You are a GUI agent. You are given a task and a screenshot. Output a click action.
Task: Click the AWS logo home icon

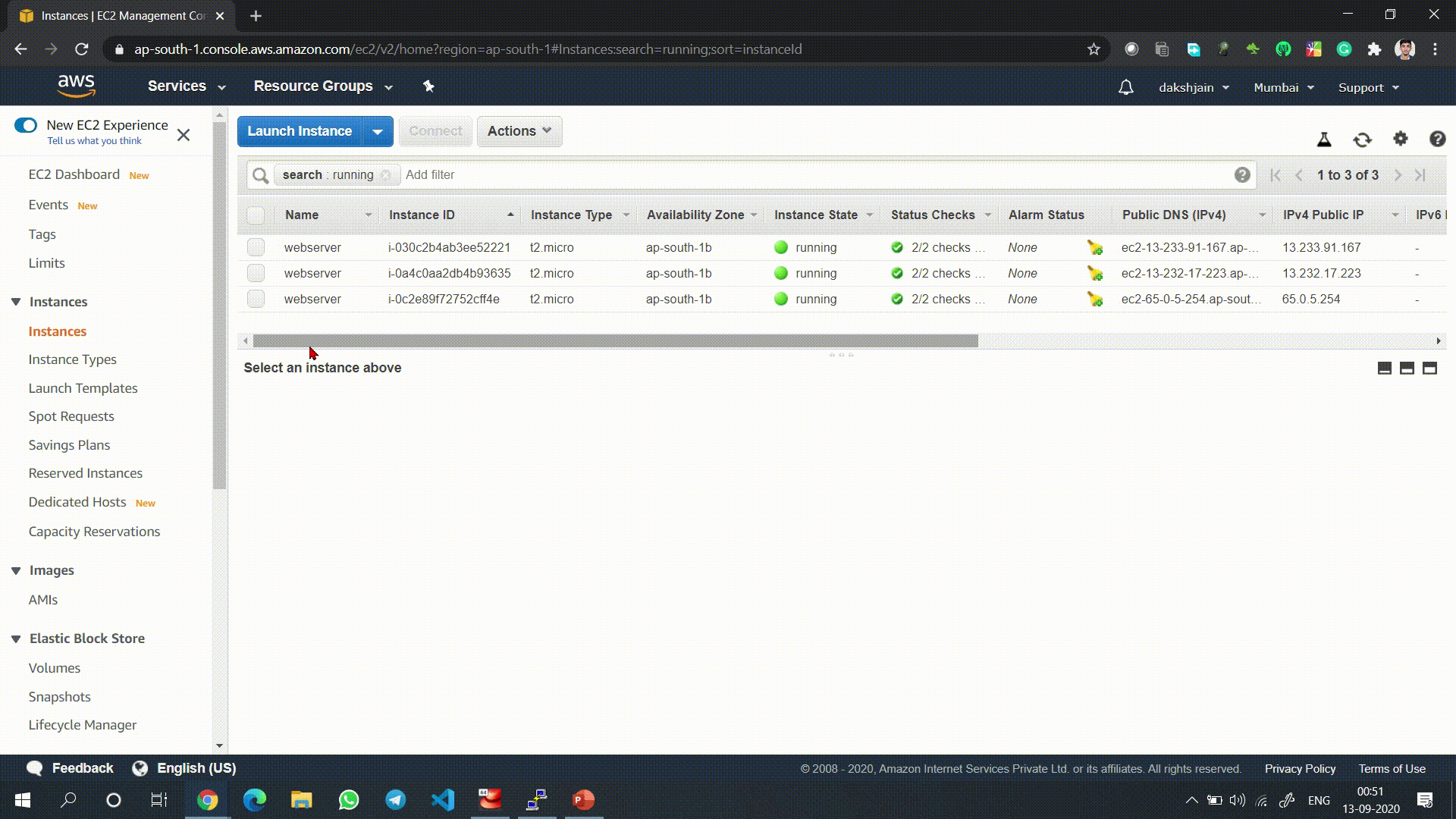[76, 86]
